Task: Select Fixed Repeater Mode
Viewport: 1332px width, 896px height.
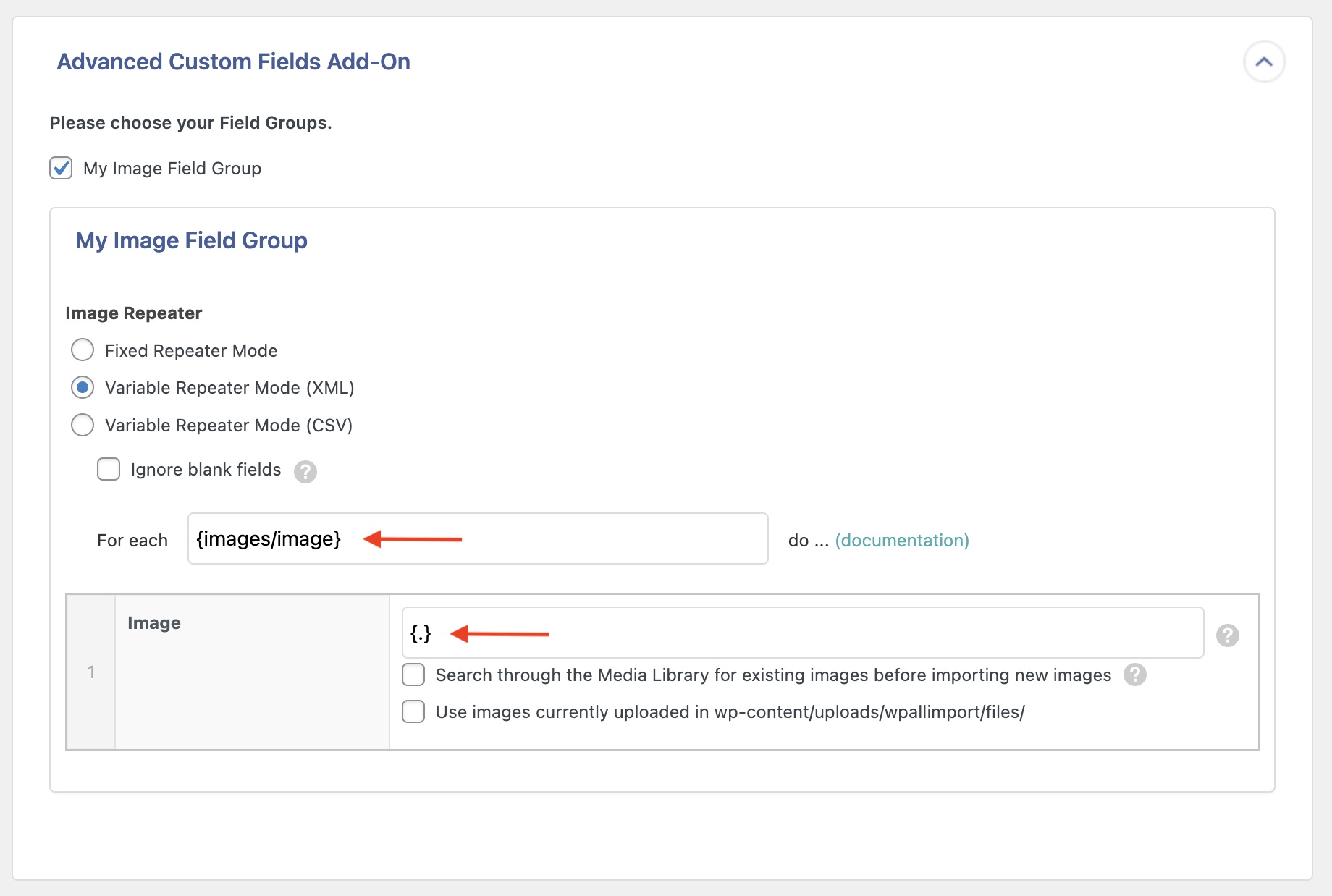Action: coord(83,350)
